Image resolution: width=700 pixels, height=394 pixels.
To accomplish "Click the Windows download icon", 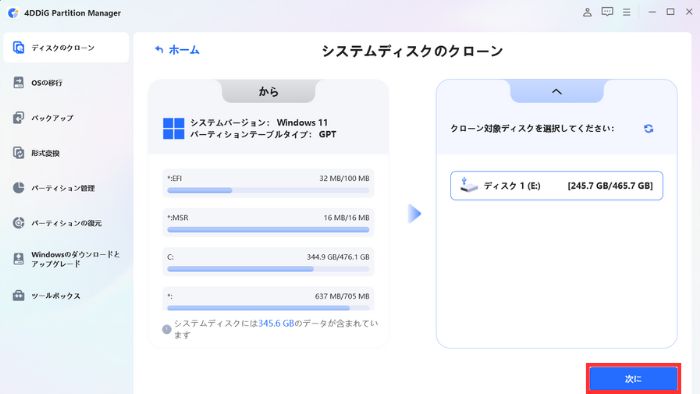I will click(18, 259).
